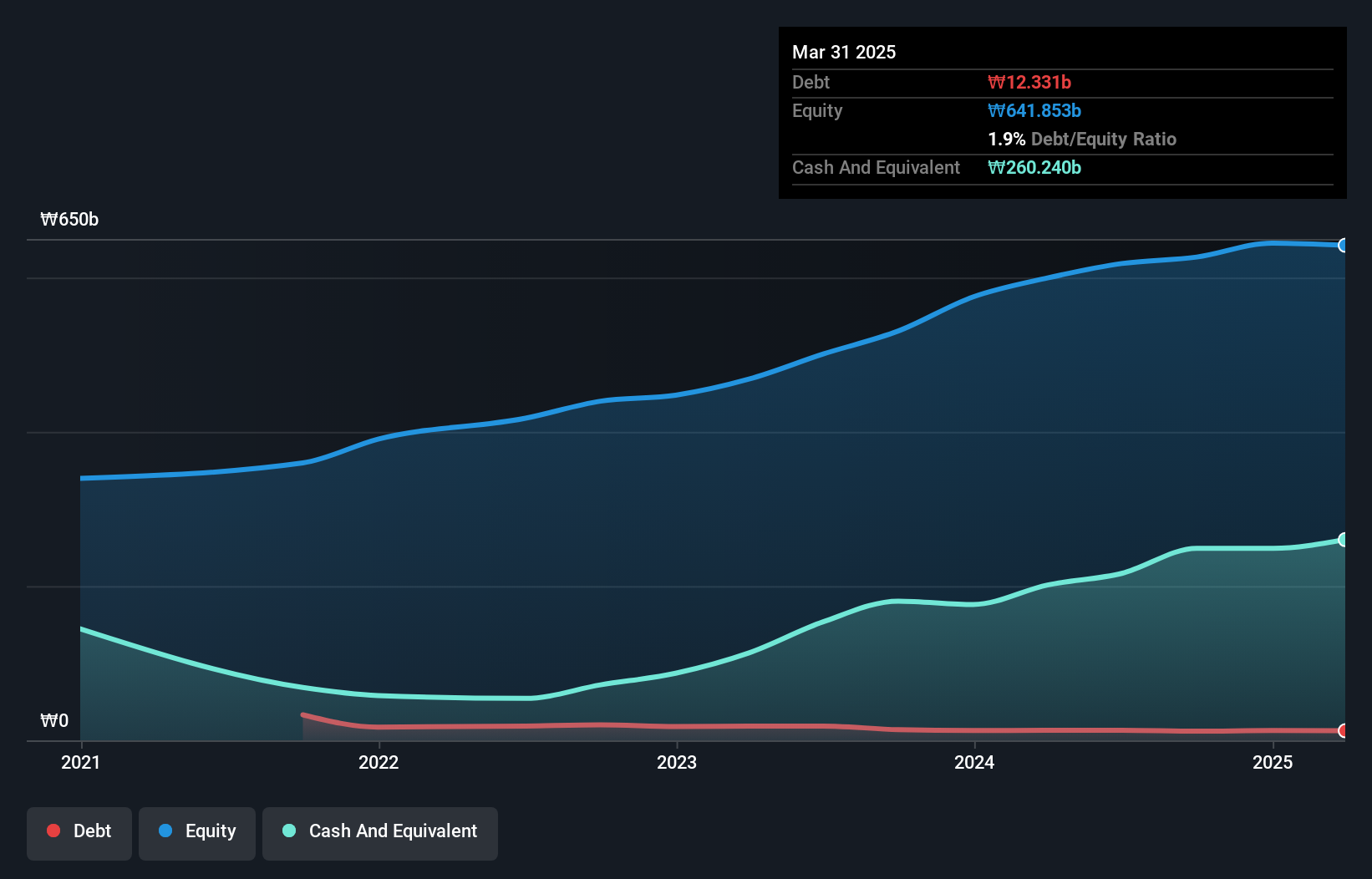Select the Cash And Equivalent endpoint marker

coord(1344,540)
